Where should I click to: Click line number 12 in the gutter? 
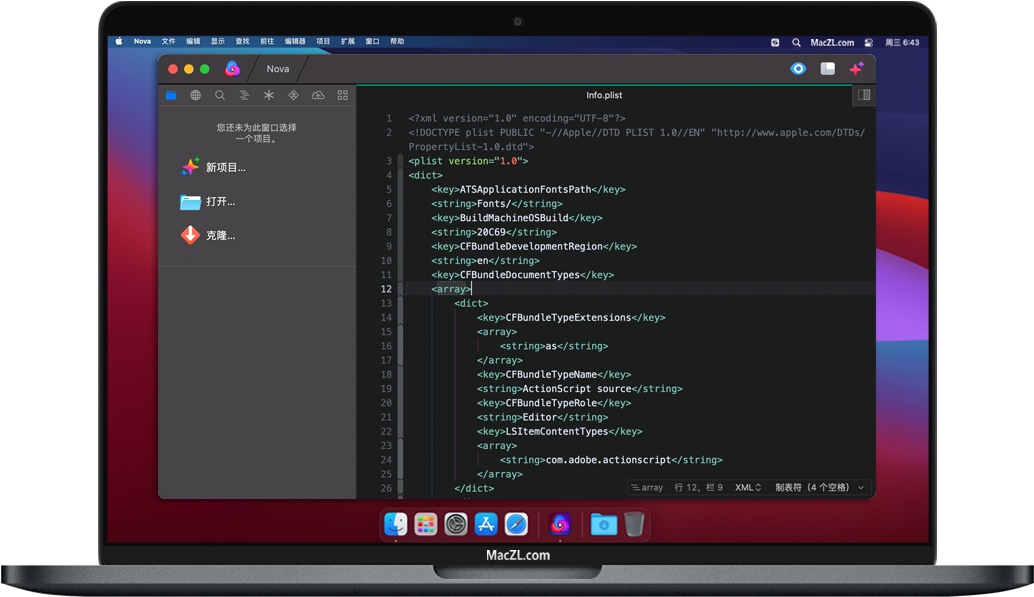click(x=386, y=289)
